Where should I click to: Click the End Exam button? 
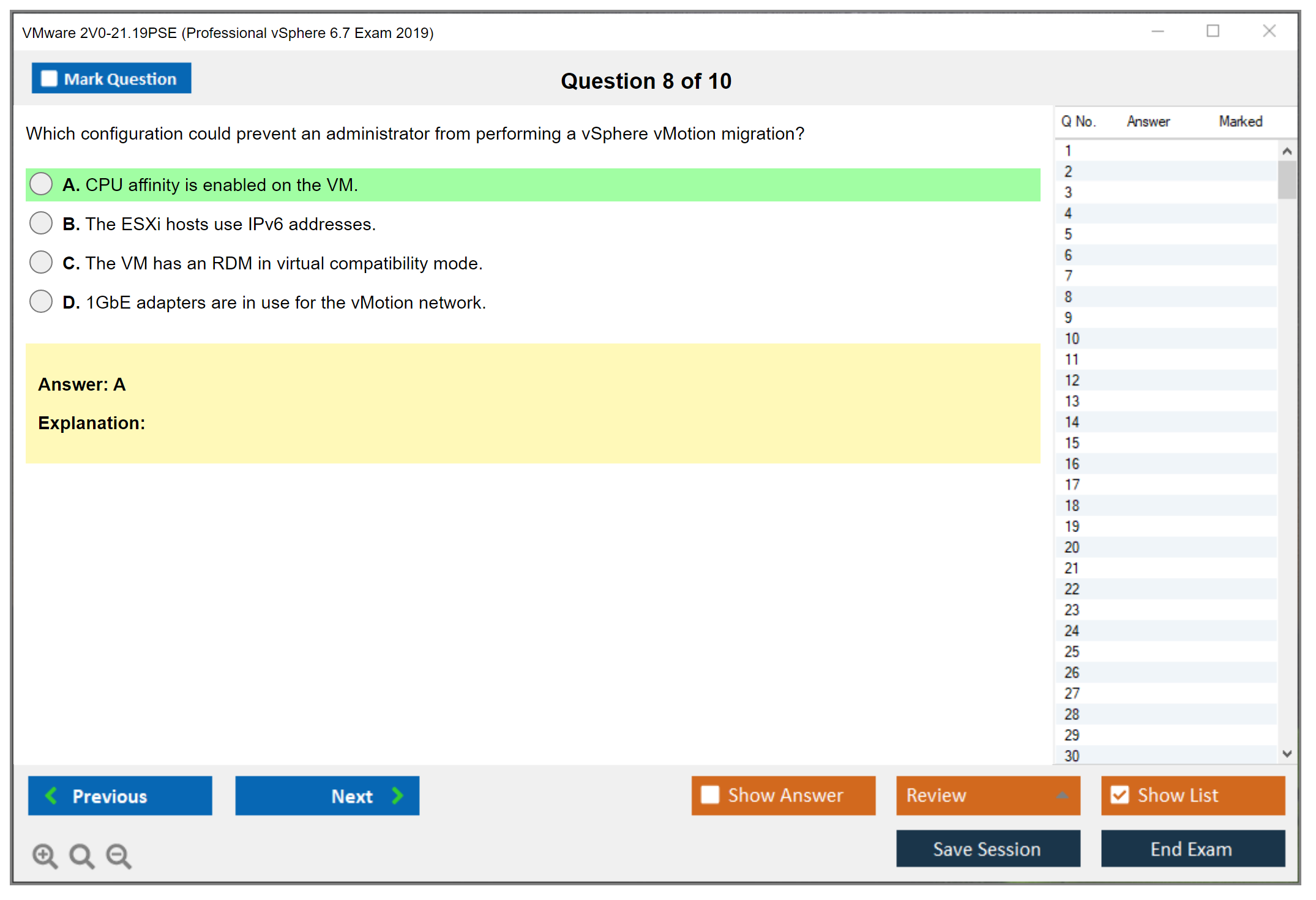pyautogui.click(x=1192, y=849)
